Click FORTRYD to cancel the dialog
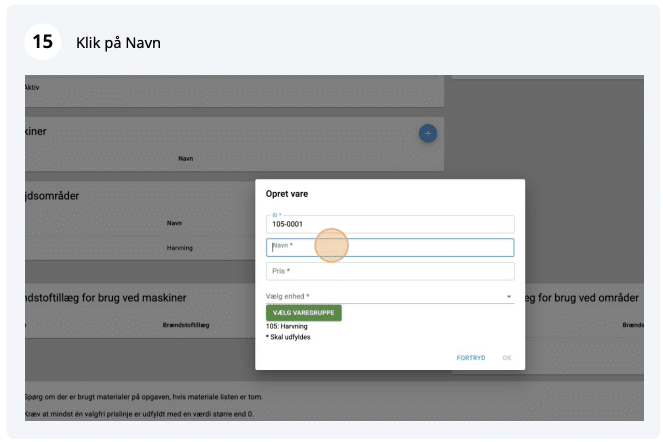663x442 pixels. (x=471, y=357)
